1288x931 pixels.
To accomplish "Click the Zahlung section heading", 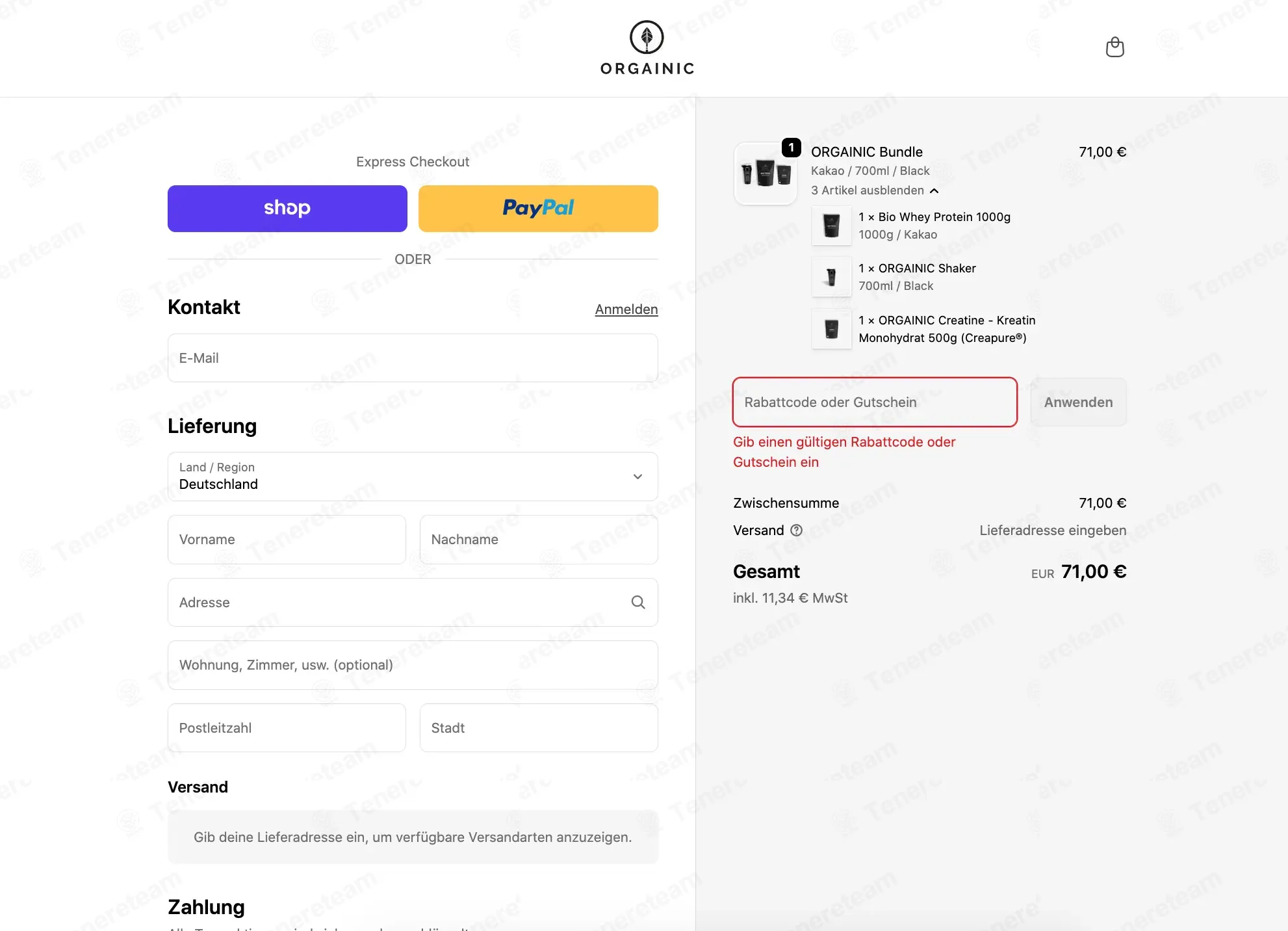I will pos(206,907).
